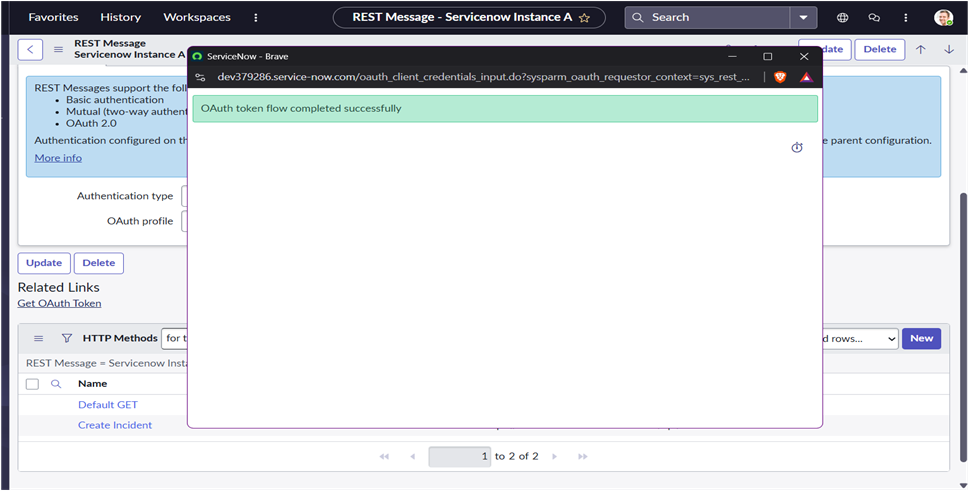Go to previous record with up arrow
The image size is (969, 491).
click(921, 49)
